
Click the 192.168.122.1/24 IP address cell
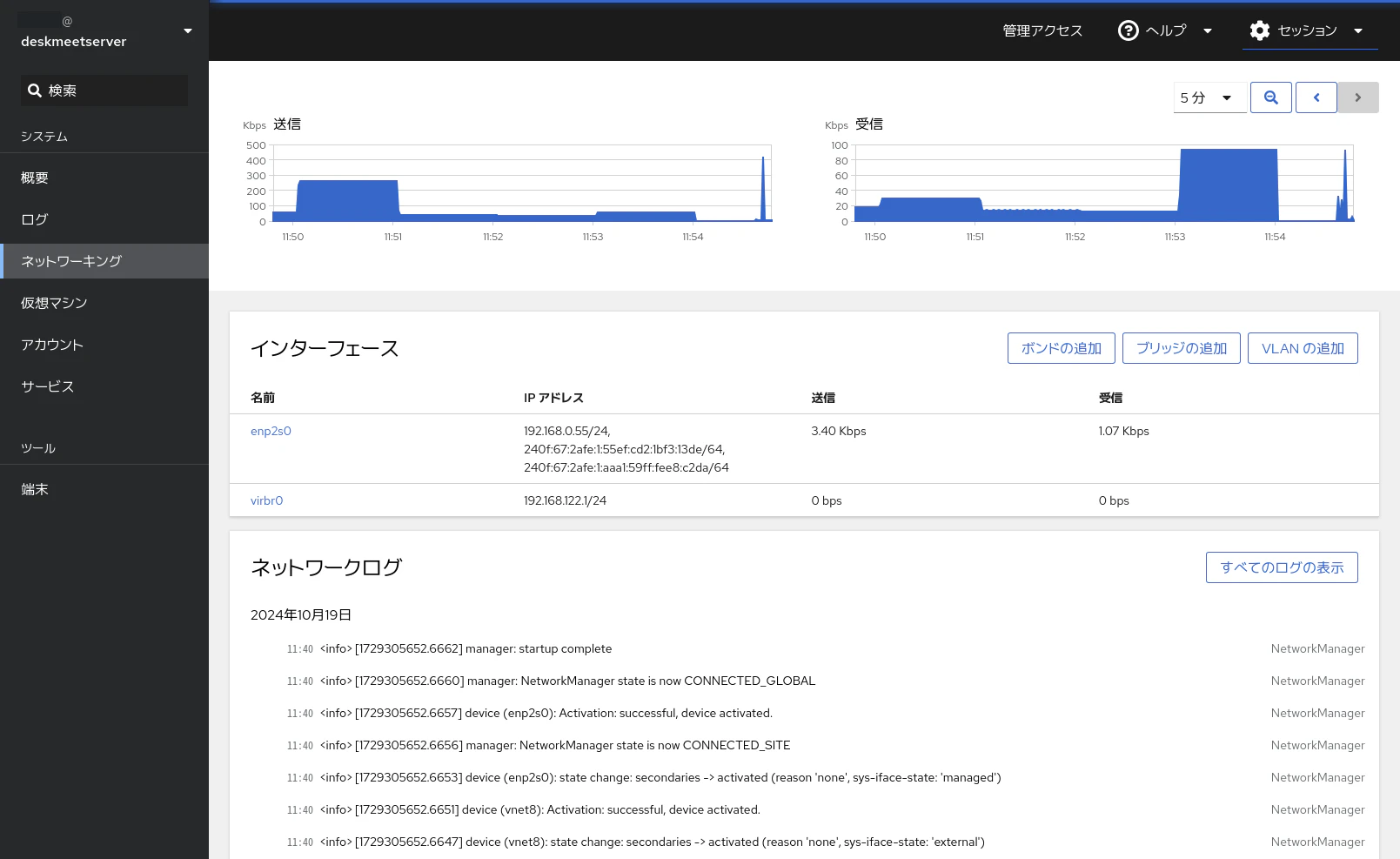[565, 500]
